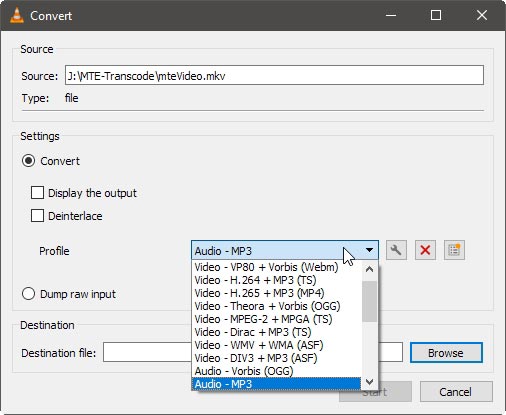Image resolution: width=506 pixels, height=415 pixels.
Task: Toggle the Deinterlace checkbox
Action: tap(37, 216)
